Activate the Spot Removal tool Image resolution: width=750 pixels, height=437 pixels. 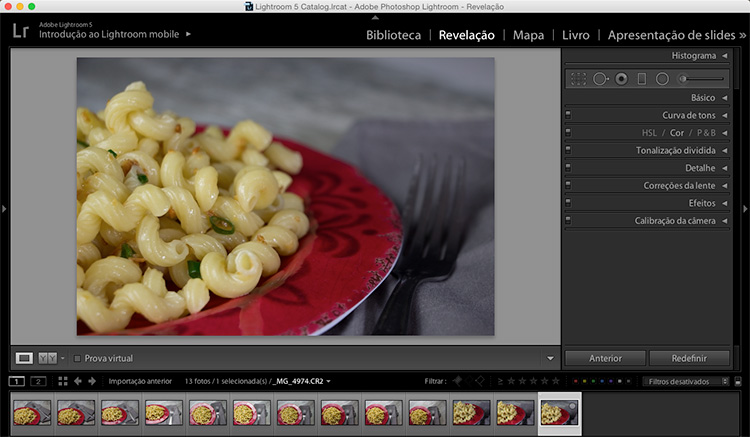coord(600,78)
